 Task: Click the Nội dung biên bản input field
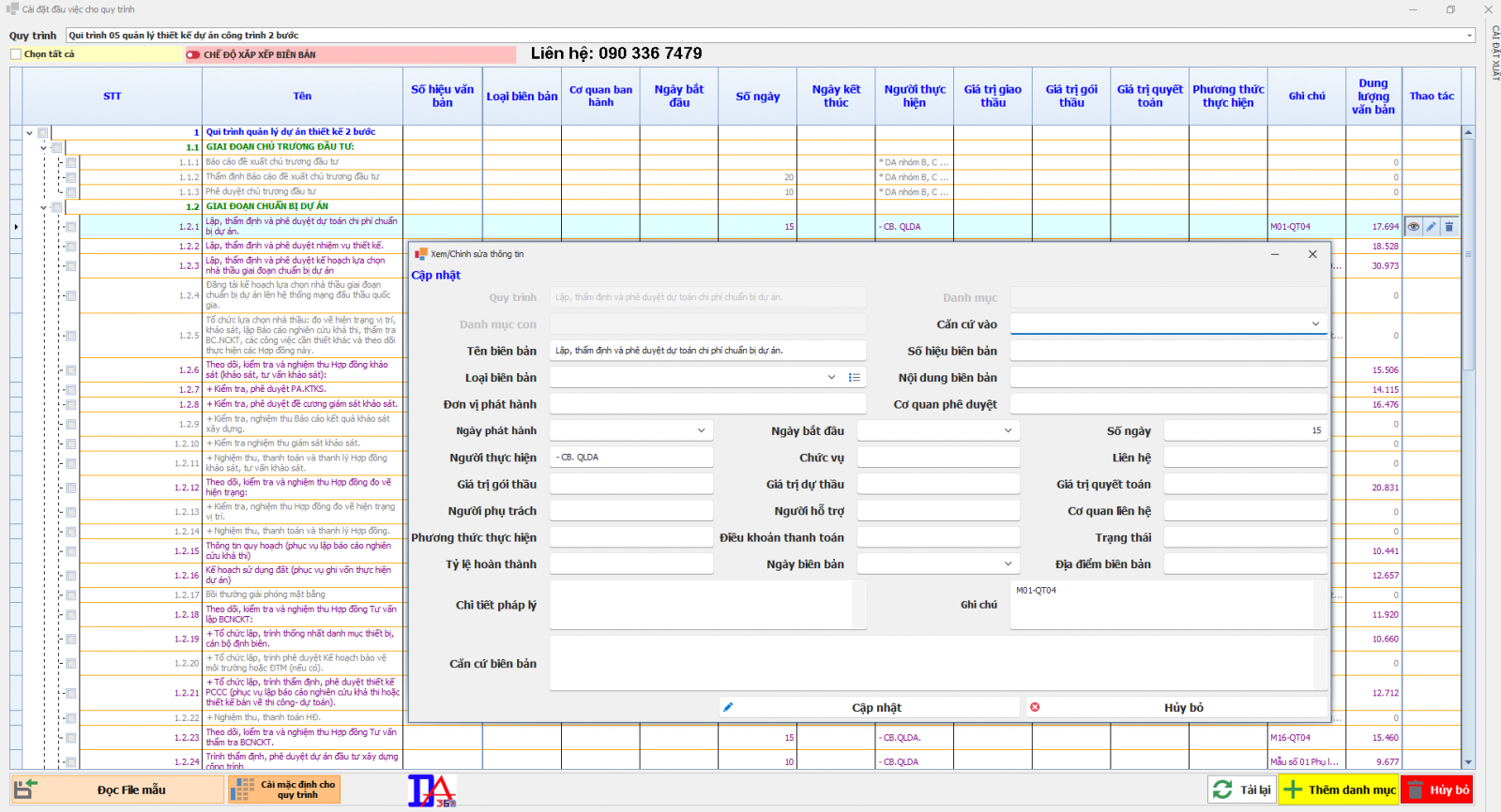1169,378
